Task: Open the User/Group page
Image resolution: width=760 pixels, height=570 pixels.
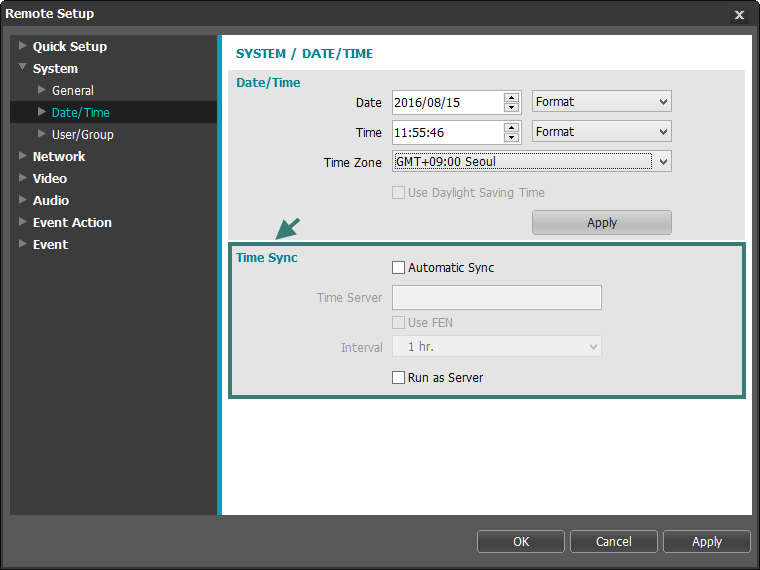Action: pos(83,134)
